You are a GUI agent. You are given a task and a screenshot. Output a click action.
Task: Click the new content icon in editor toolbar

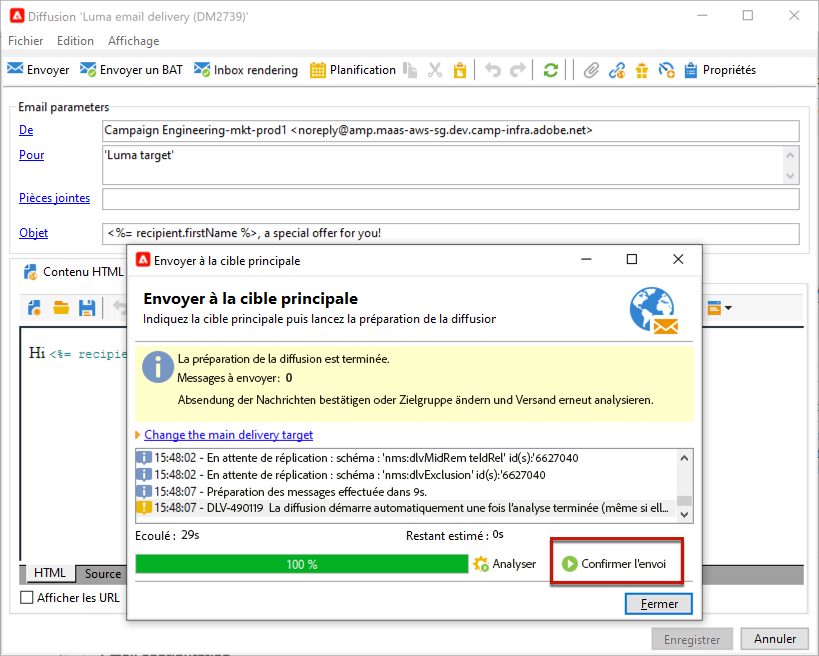[x=34, y=308]
